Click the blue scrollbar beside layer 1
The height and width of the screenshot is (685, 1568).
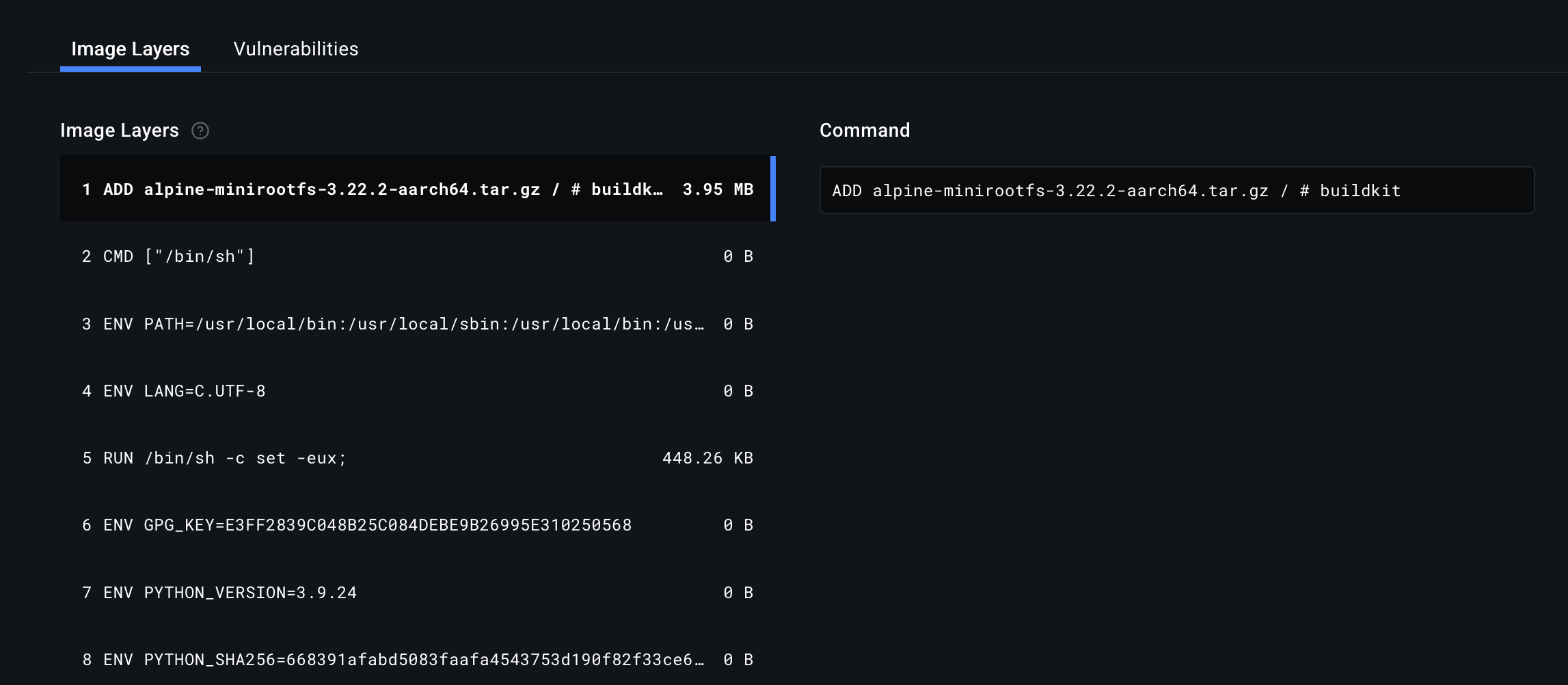(773, 189)
